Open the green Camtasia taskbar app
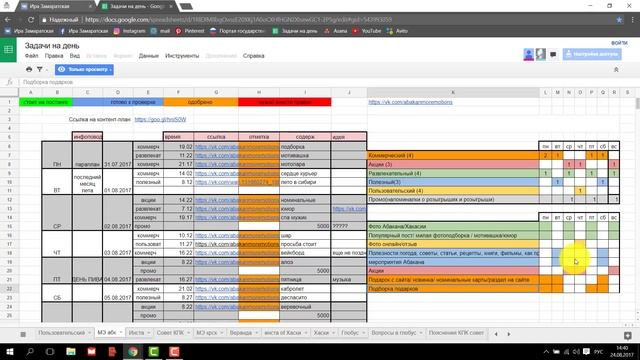The height and width of the screenshot is (360, 640). pos(153,351)
